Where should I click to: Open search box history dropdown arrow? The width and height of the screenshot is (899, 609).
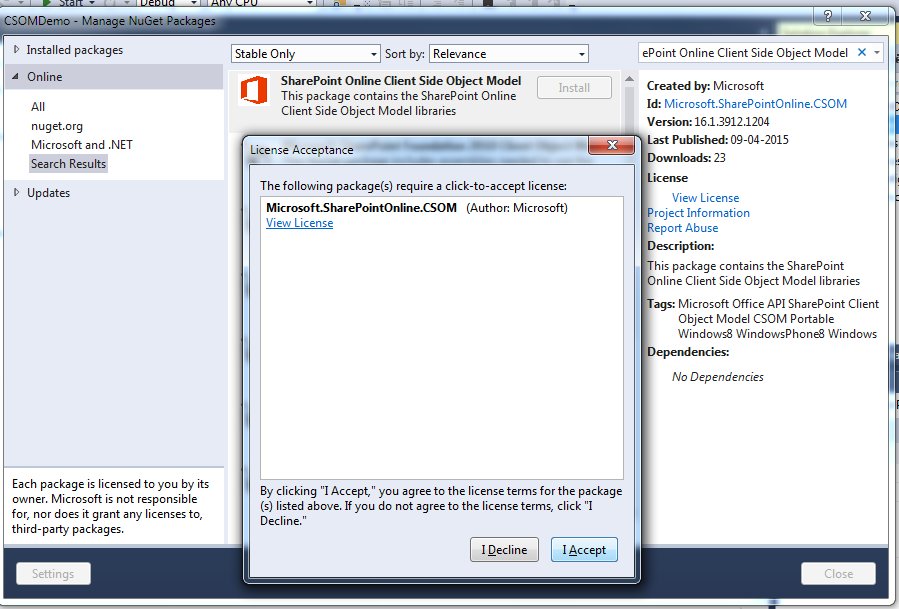pos(877,53)
